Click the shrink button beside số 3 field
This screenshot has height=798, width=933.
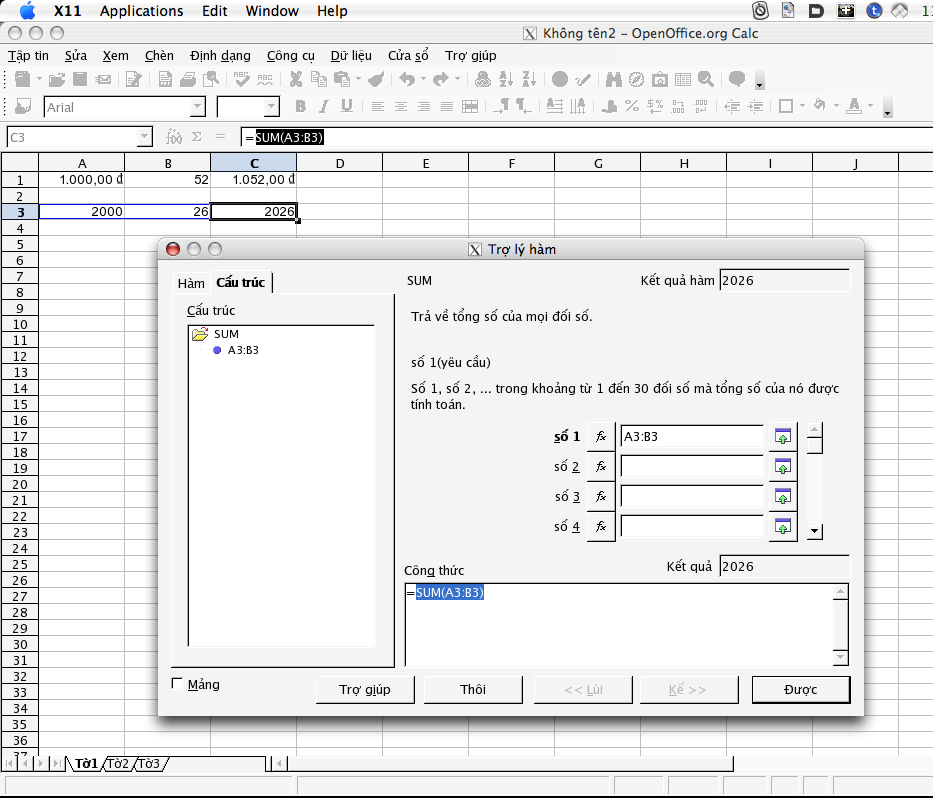pyautogui.click(x=782, y=496)
